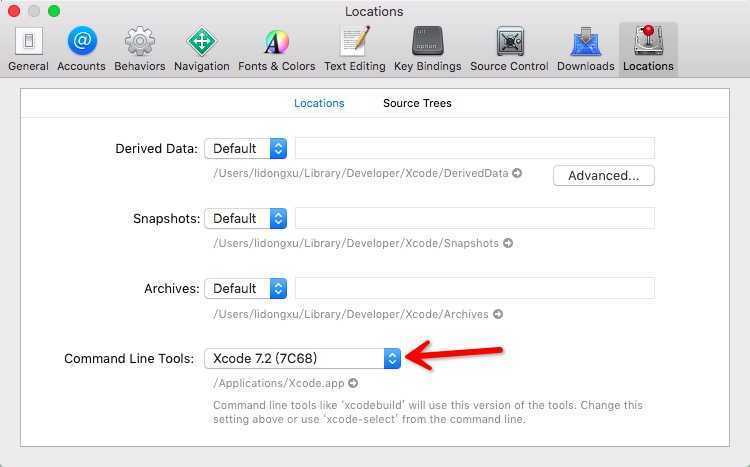Open the Snapshots location dropdown
The width and height of the screenshot is (750, 467).
point(246,218)
